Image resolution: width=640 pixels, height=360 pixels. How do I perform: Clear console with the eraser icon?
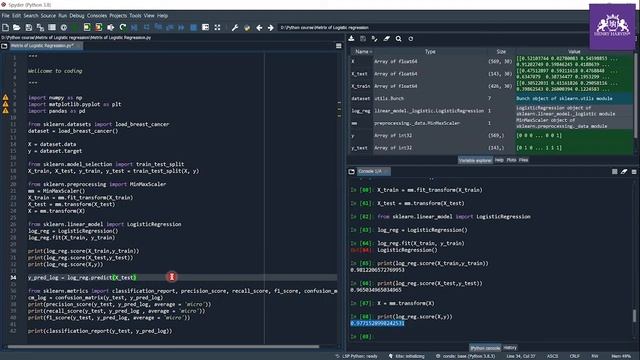click(624, 172)
